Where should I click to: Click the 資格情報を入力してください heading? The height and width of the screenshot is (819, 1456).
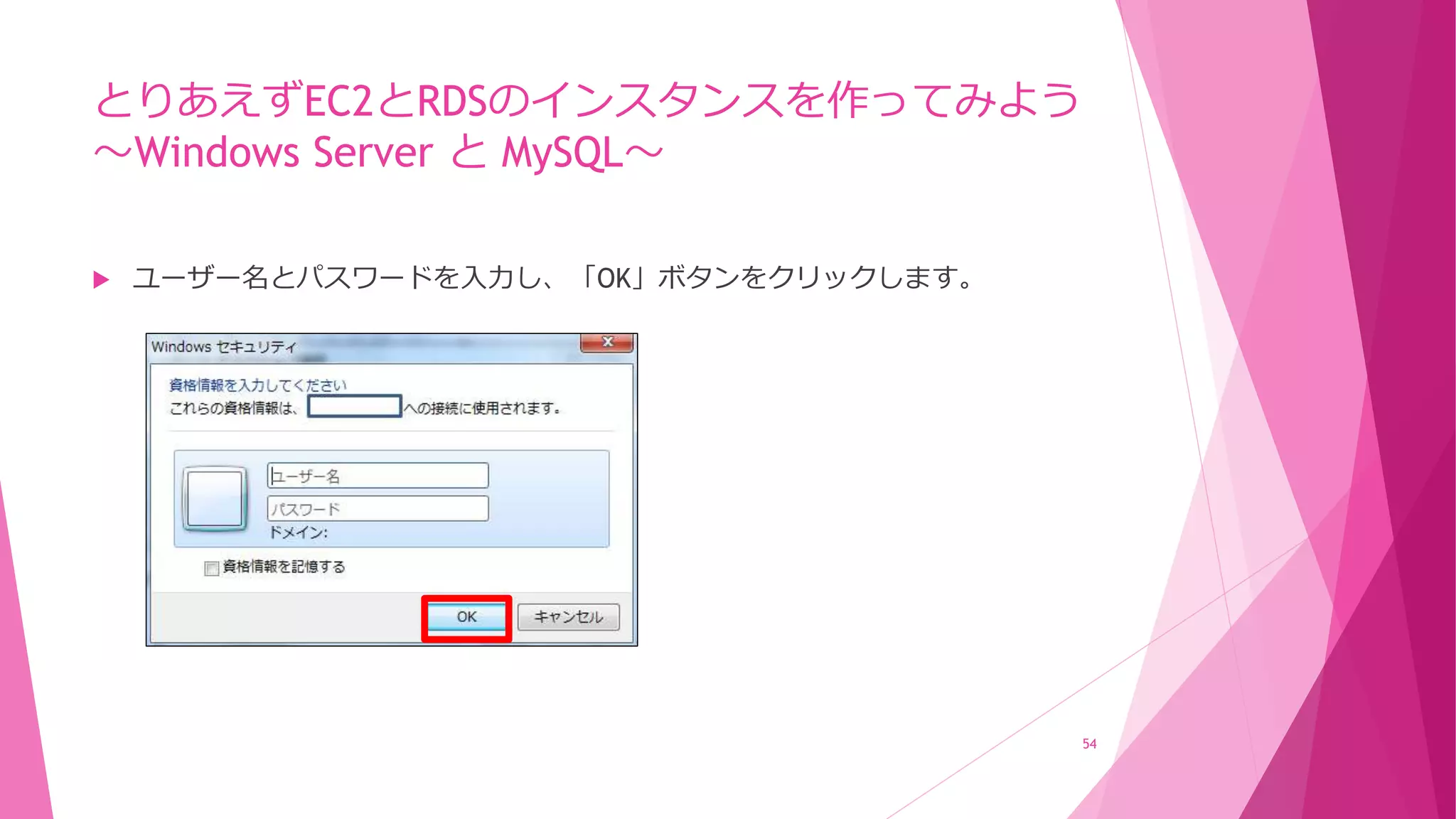click(257, 385)
